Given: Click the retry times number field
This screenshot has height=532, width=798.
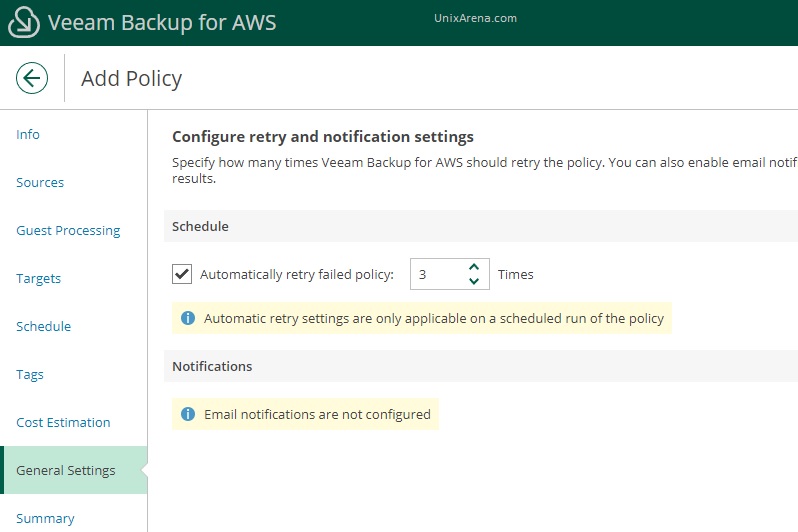Looking at the screenshot, I should 449,274.
